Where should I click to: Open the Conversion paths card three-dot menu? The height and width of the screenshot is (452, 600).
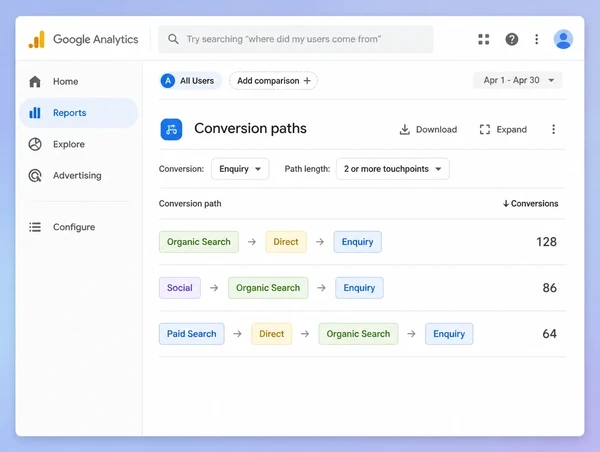pyautogui.click(x=553, y=129)
